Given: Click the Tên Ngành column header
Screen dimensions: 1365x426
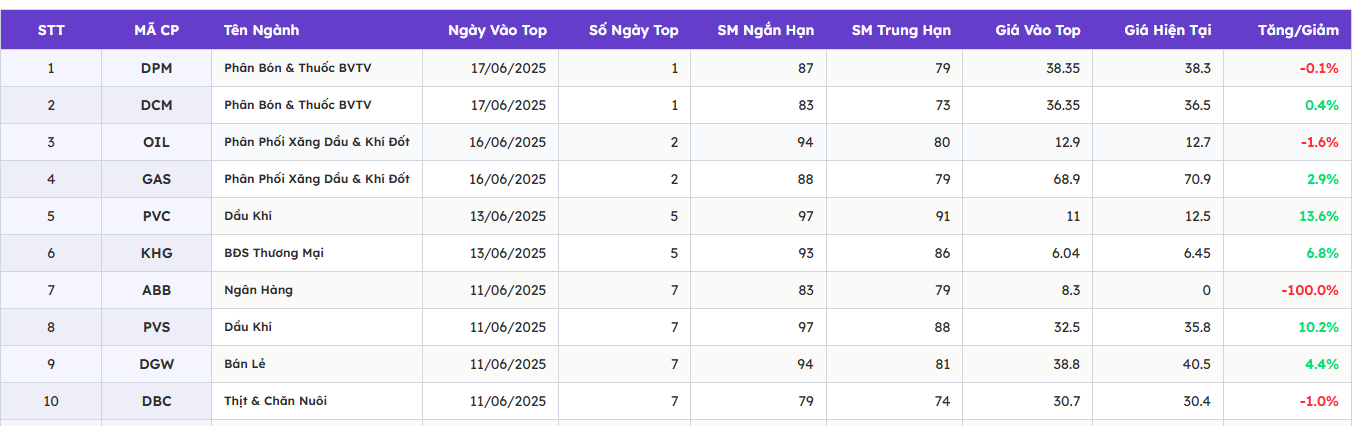Looking at the screenshot, I should (261, 30).
